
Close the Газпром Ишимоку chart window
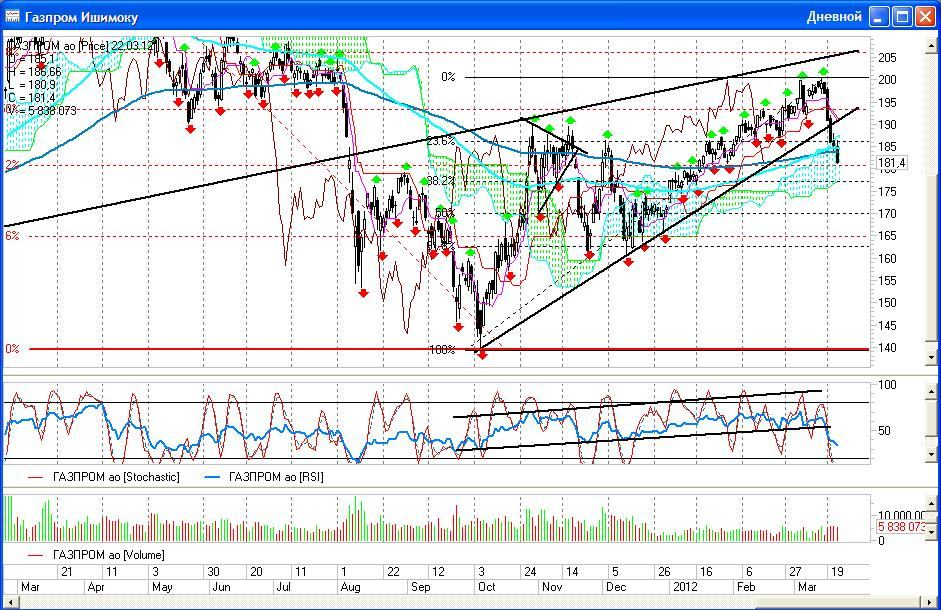click(x=925, y=16)
